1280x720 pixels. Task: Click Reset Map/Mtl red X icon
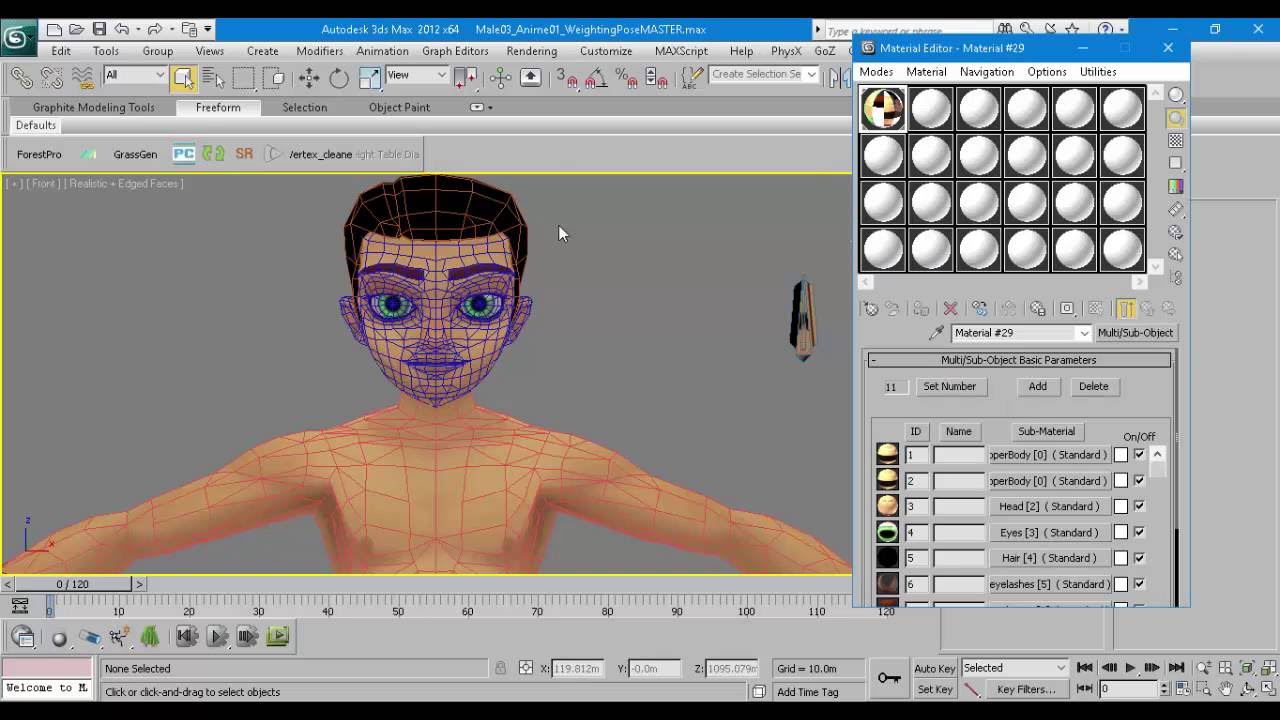(950, 309)
